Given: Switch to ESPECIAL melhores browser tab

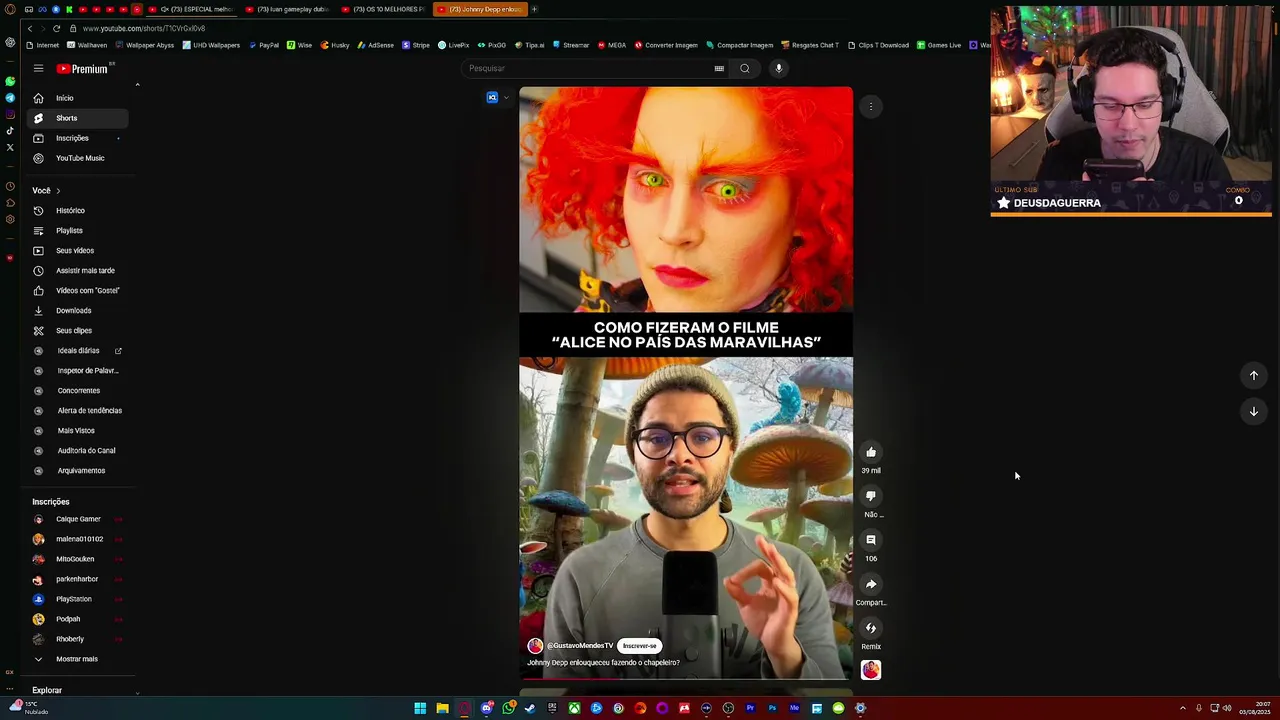Looking at the screenshot, I should [x=195, y=9].
